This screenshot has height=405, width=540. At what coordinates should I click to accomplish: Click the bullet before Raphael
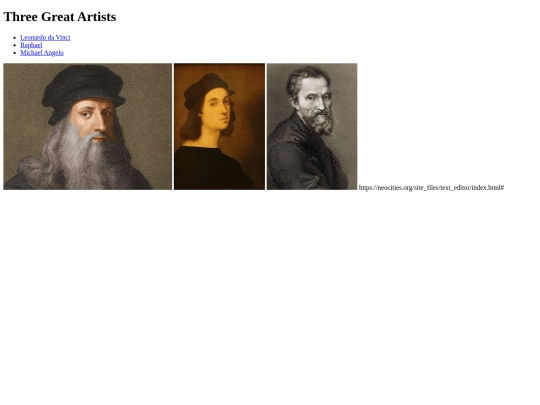click(x=15, y=45)
